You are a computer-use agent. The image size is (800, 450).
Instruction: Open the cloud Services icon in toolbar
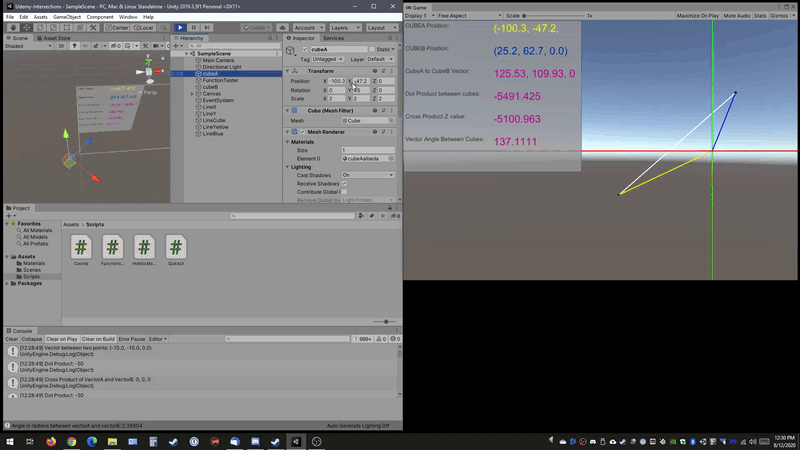pyautogui.click(x=282, y=28)
